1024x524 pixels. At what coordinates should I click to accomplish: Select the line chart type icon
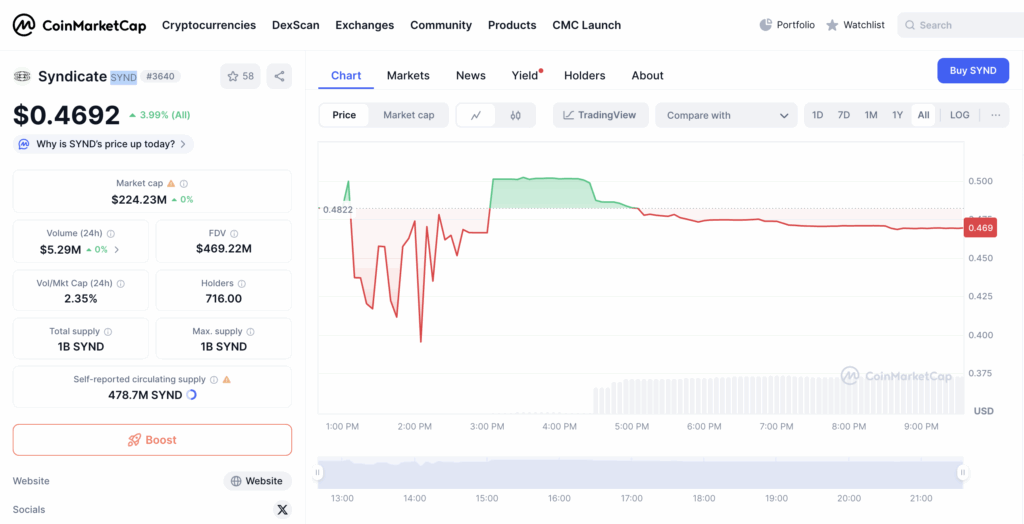476,115
